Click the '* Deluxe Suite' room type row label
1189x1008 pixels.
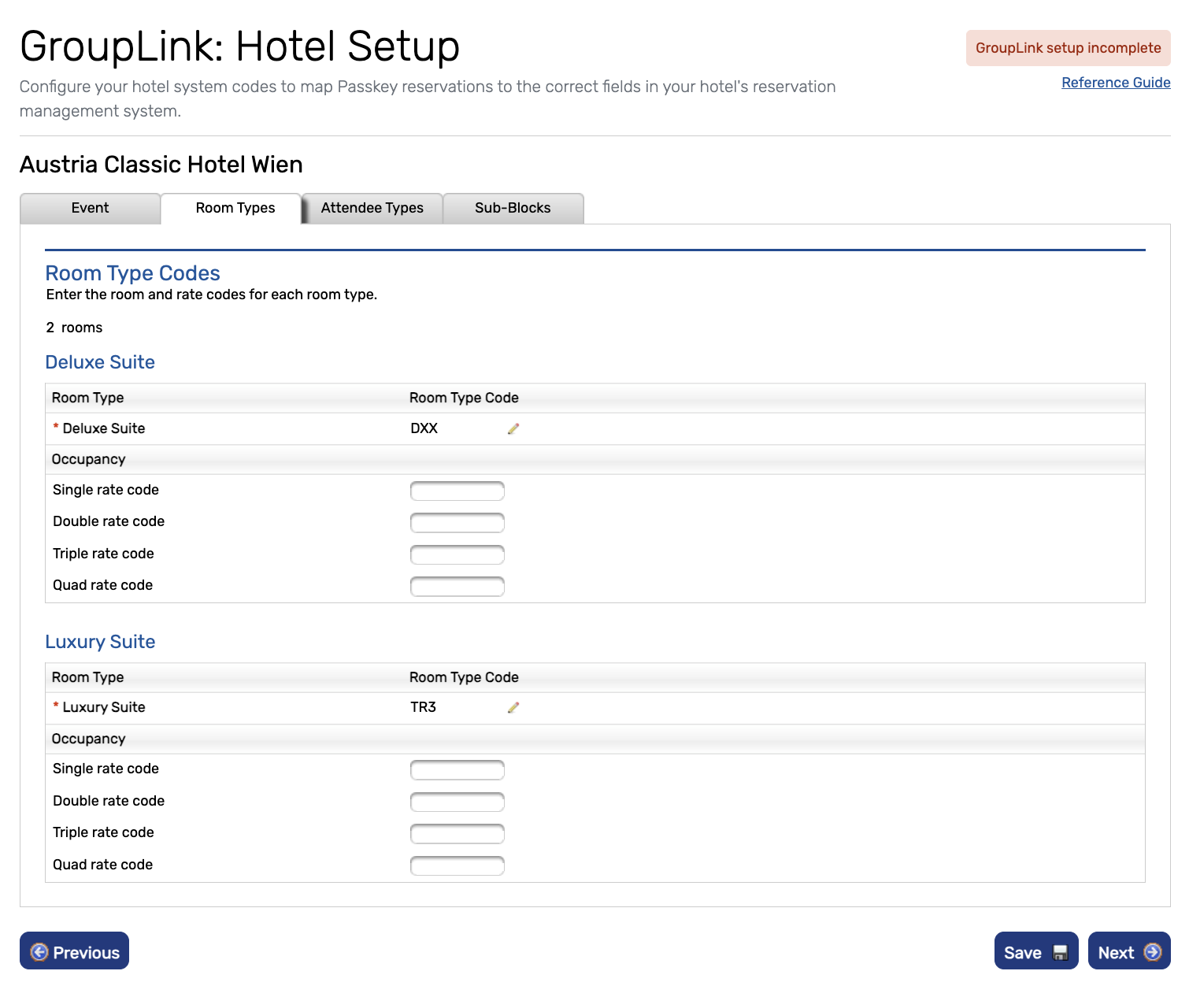click(99, 428)
